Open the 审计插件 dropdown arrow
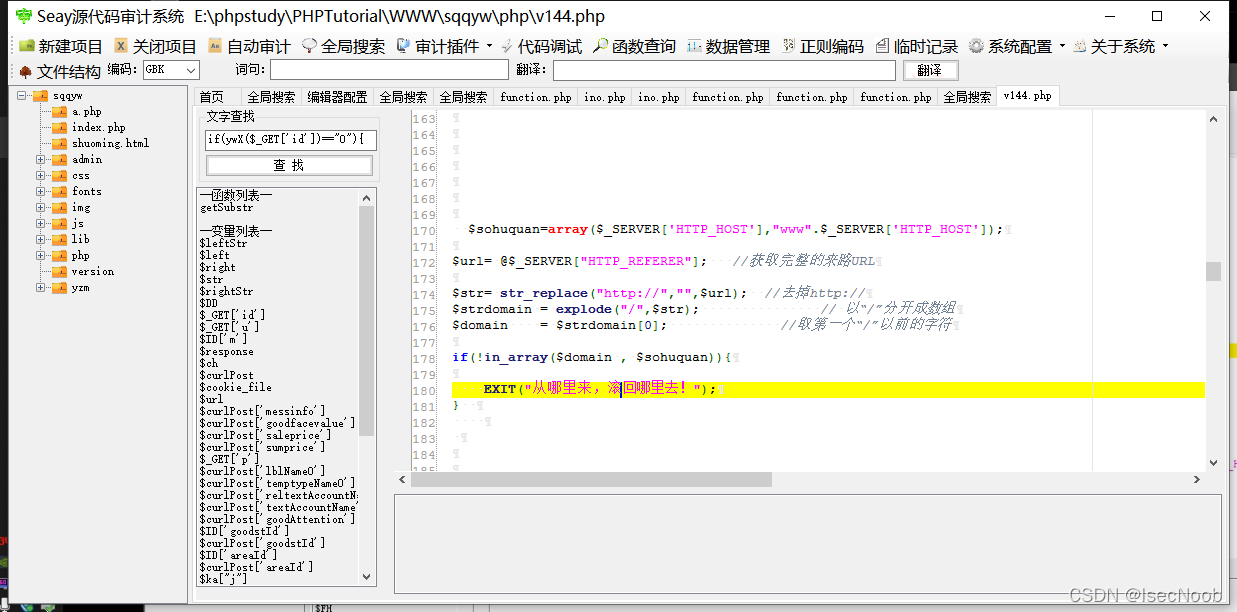Image resolution: width=1237 pixels, height=612 pixels. (x=489, y=46)
